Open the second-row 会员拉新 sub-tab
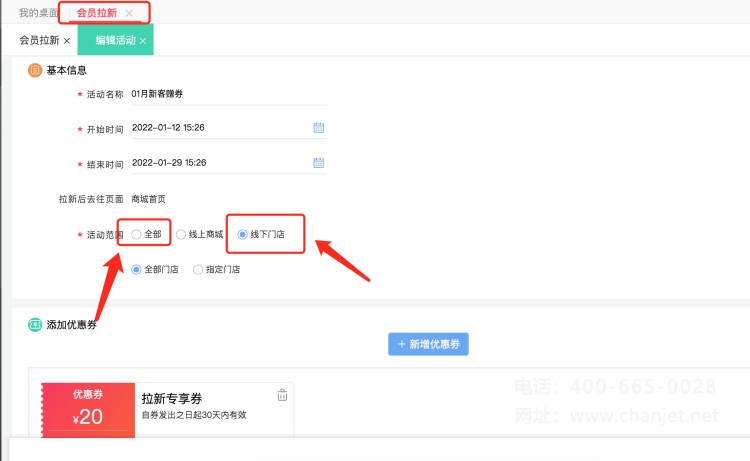 (x=39, y=40)
